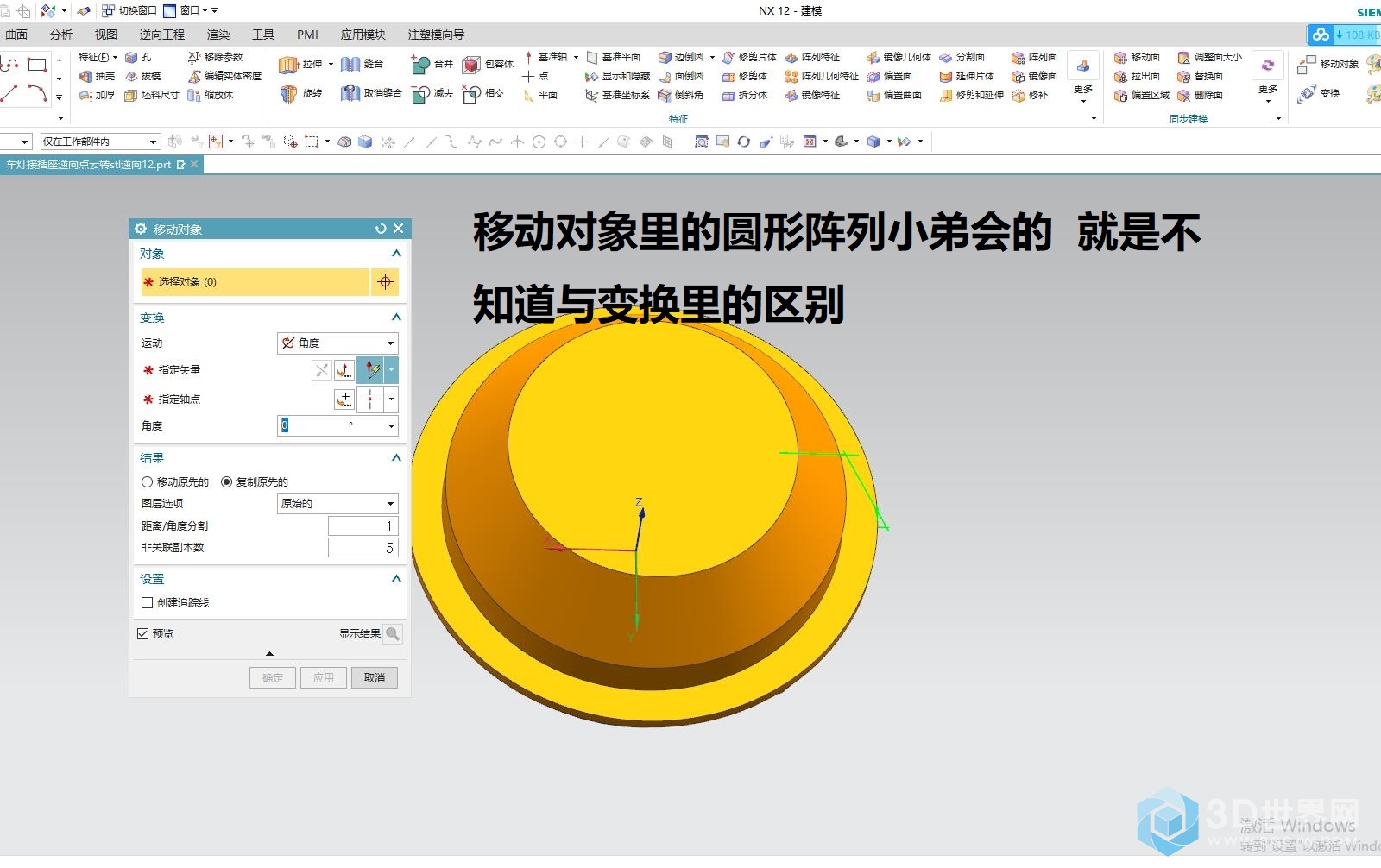Open the 注塑模向导 ribbon tab
This screenshot has height=868, width=1381.
click(436, 35)
